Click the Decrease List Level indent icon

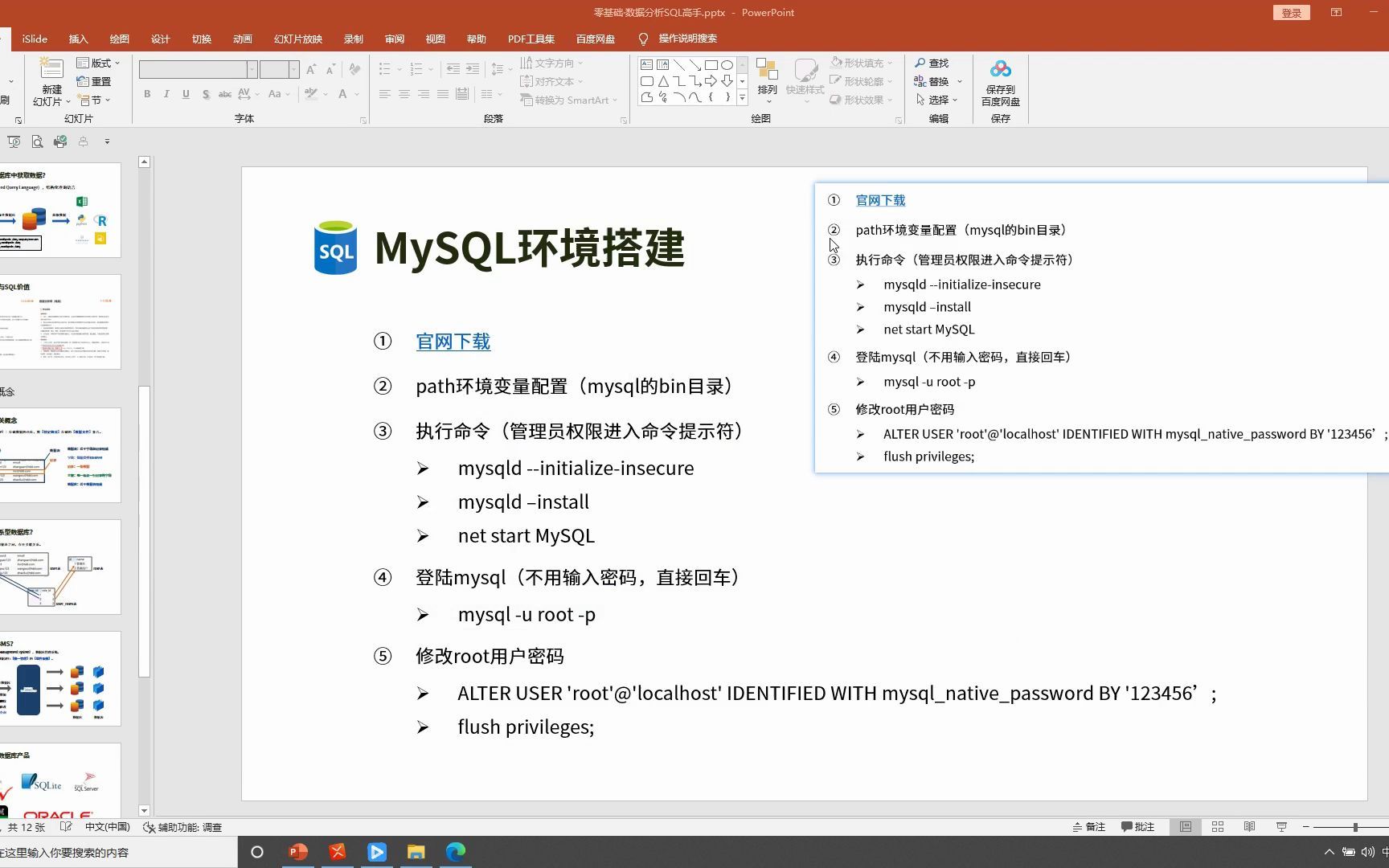[x=453, y=69]
